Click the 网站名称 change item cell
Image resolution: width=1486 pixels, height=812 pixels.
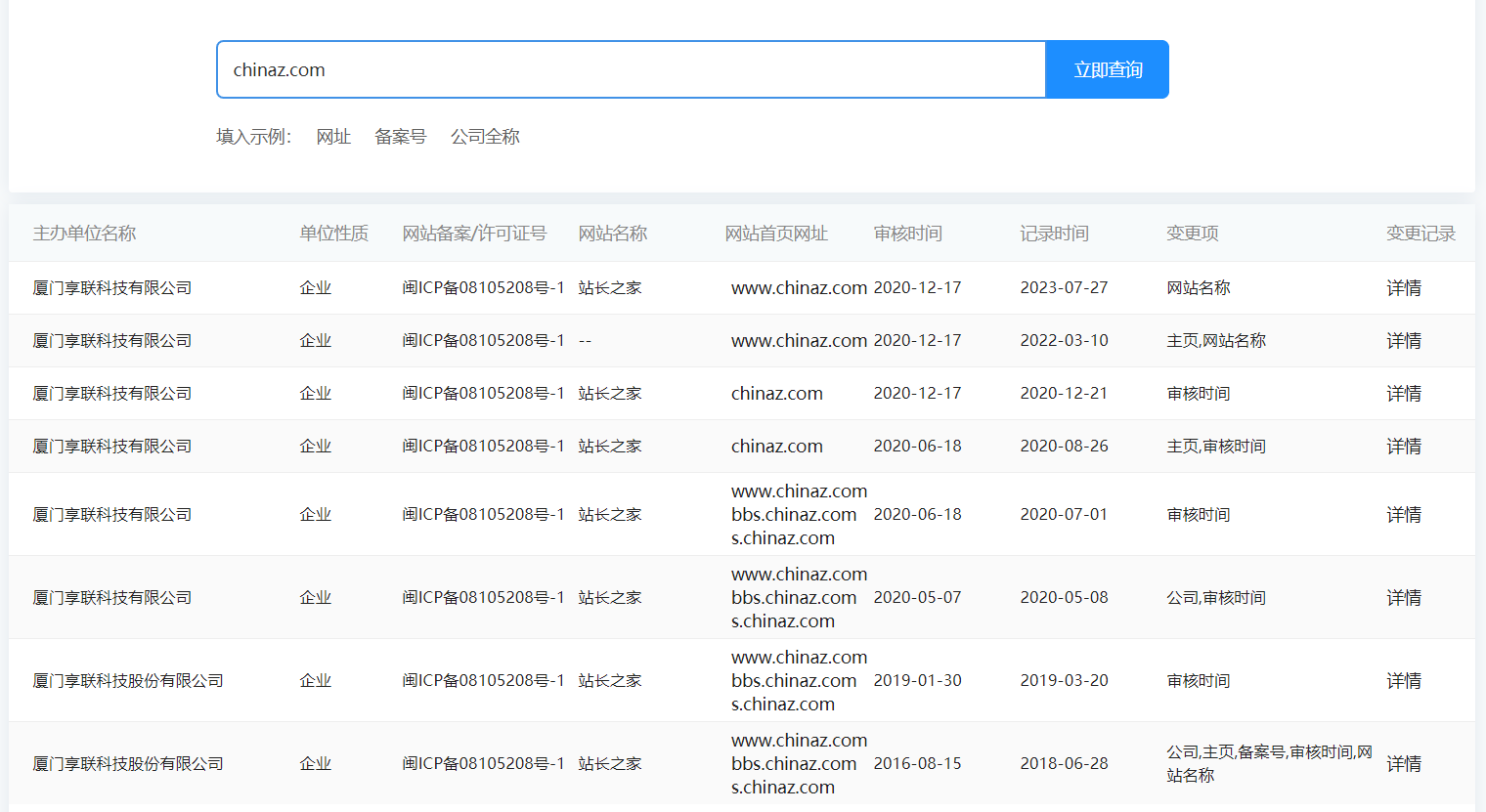(1199, 288)
